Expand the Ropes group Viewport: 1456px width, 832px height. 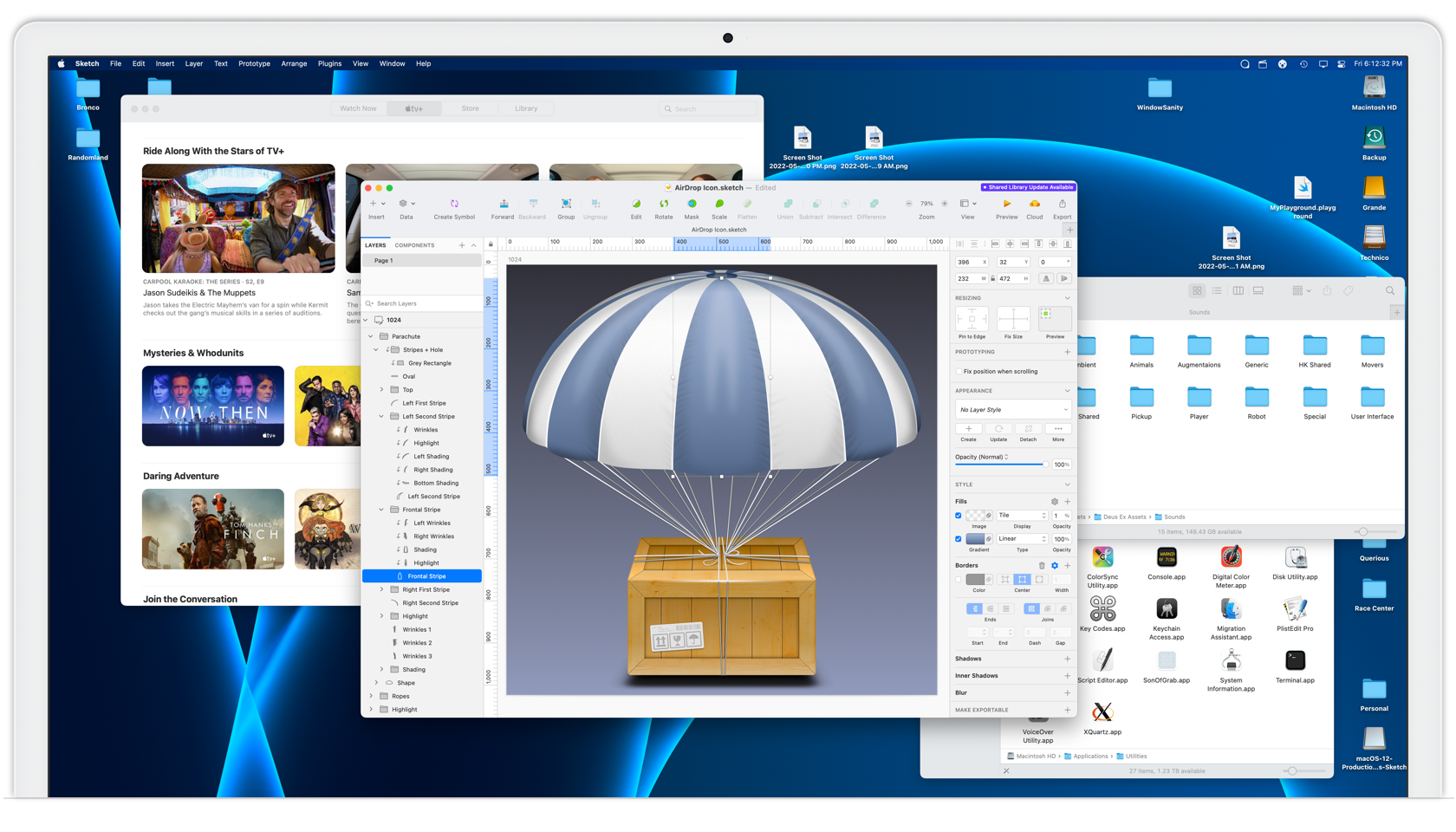(371, 696)
